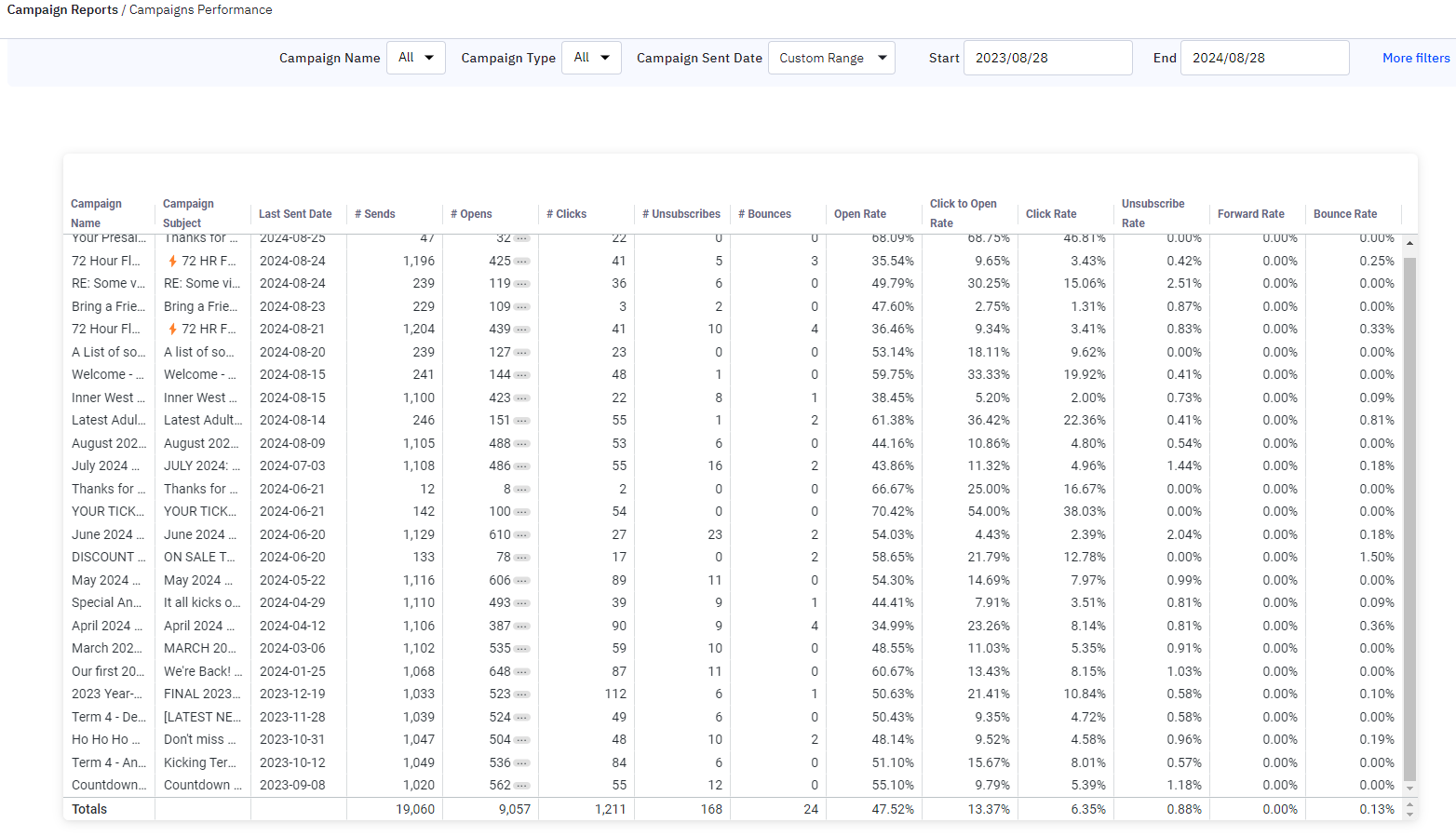
Task: Click the table's vertical scrollbar thumb
Action: point(1409,512)
